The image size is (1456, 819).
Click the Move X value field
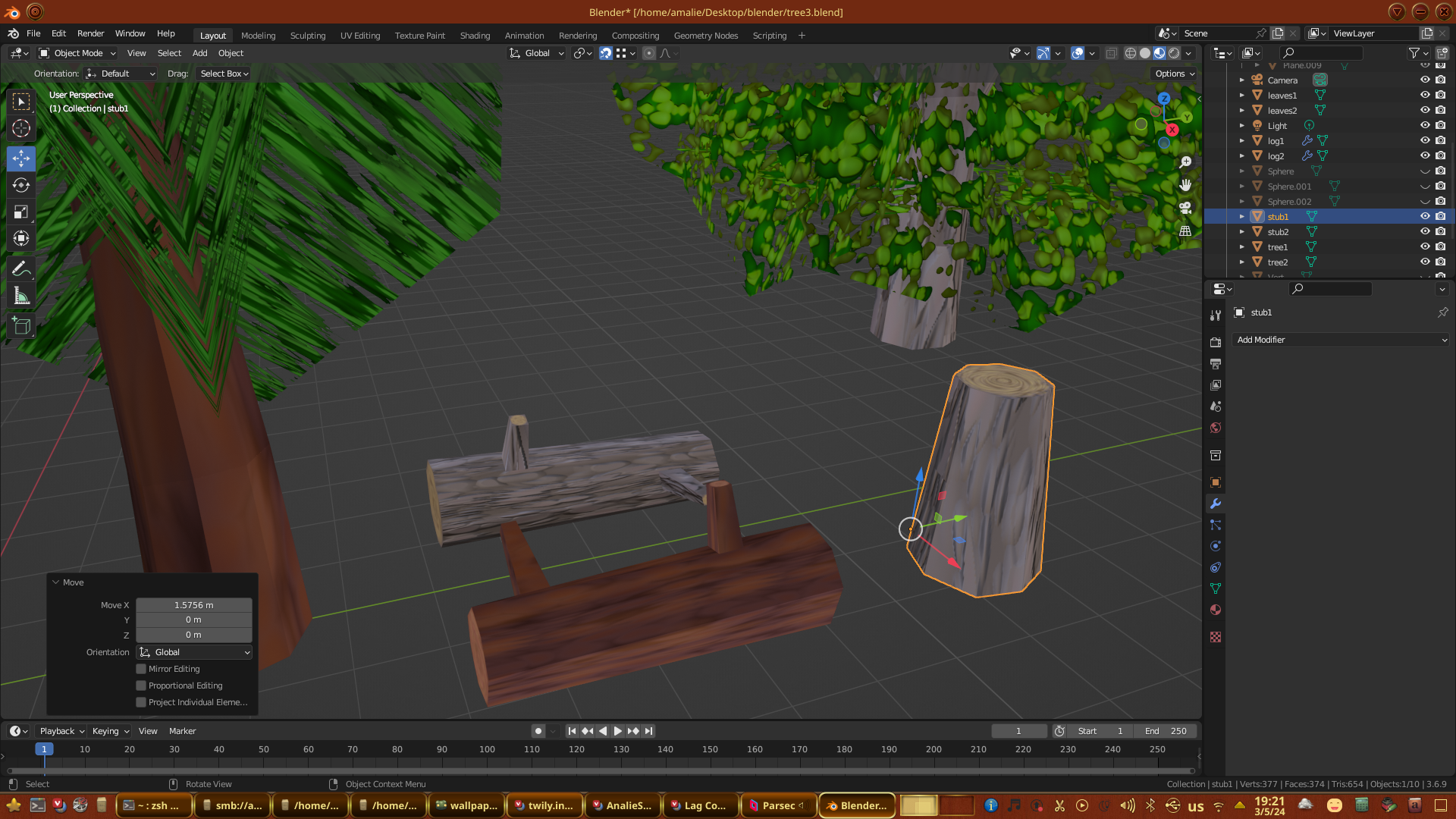coord(193,605)
